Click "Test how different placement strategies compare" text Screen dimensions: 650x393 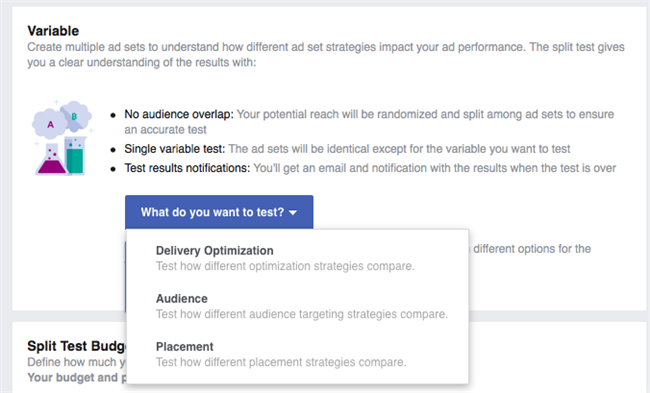pyautogui.click(x=281, y=362)
